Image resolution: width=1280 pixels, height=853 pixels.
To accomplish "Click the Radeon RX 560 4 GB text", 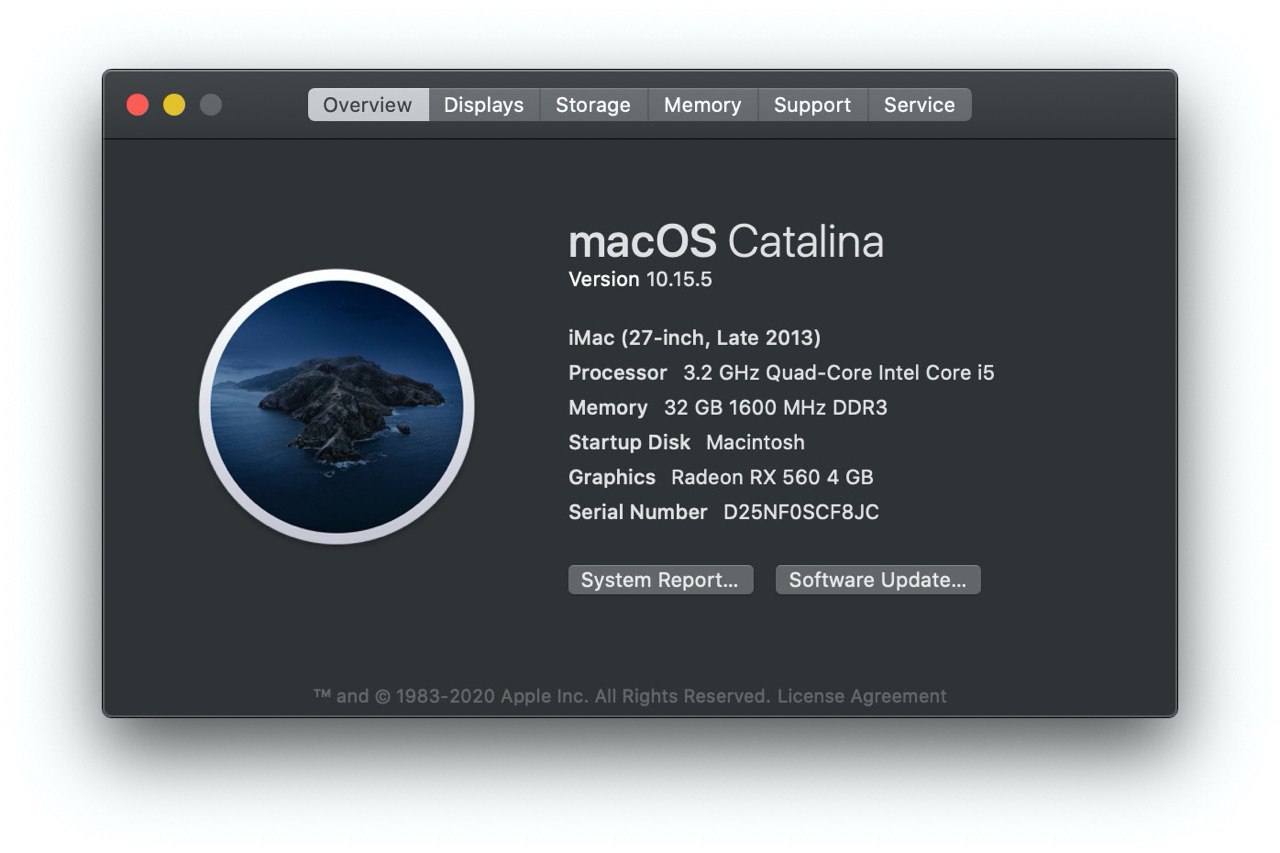I will pos(772,477).
